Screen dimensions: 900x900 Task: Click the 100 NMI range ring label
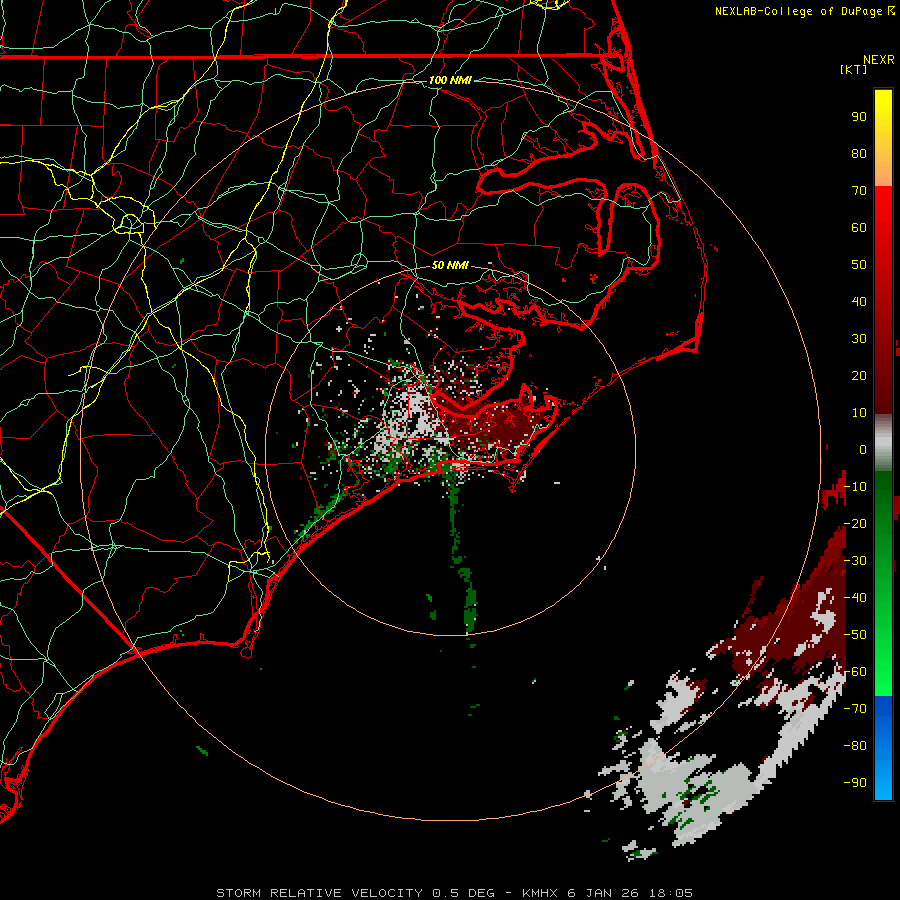[450, 80]
